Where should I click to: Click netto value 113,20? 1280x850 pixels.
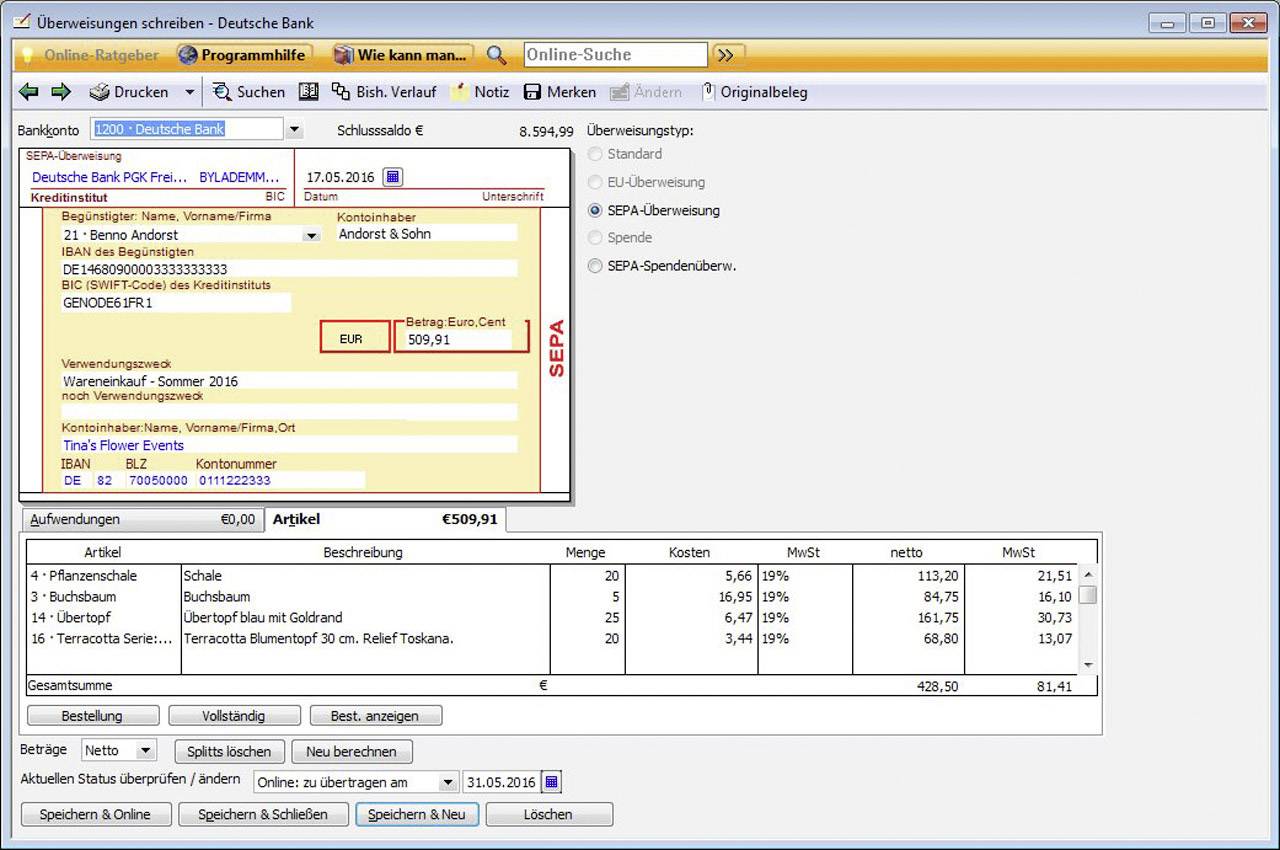click(x=908, y=576)
